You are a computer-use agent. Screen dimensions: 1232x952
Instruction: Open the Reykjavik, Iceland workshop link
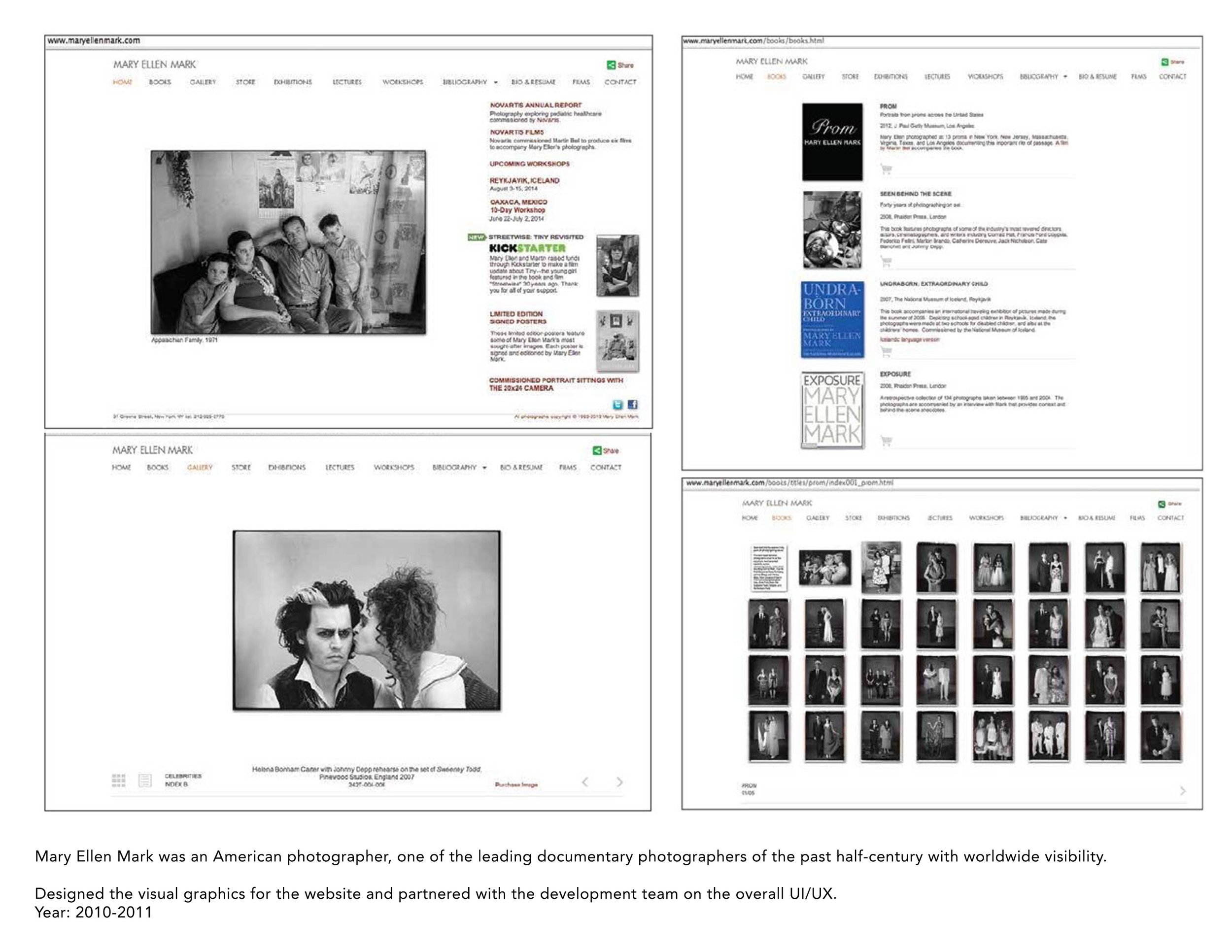click(x=525, y=181)
